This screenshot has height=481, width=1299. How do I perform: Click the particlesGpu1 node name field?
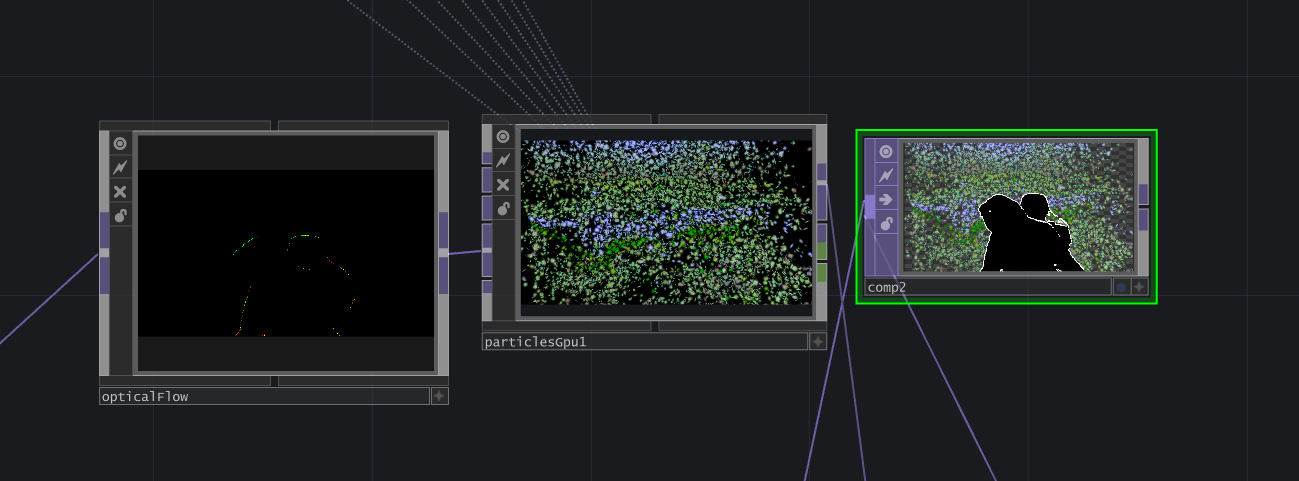[x=644, y=342]
